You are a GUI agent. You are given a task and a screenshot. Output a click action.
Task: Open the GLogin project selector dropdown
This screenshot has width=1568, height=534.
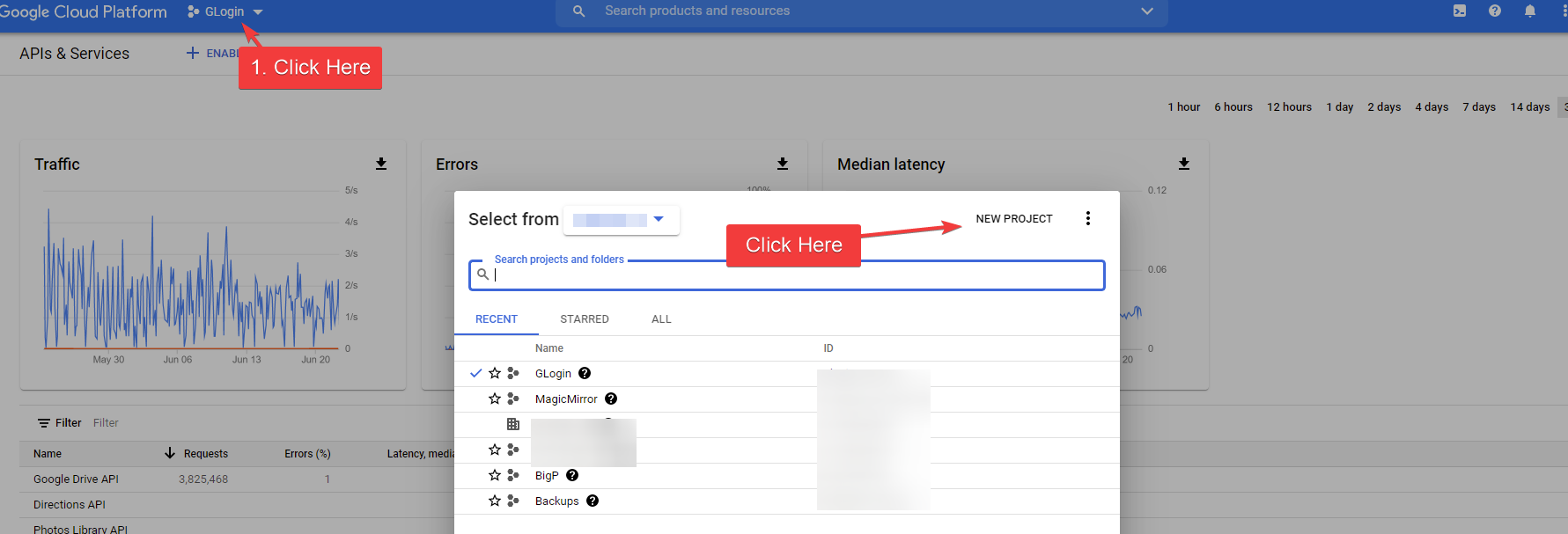click(225, 12)
